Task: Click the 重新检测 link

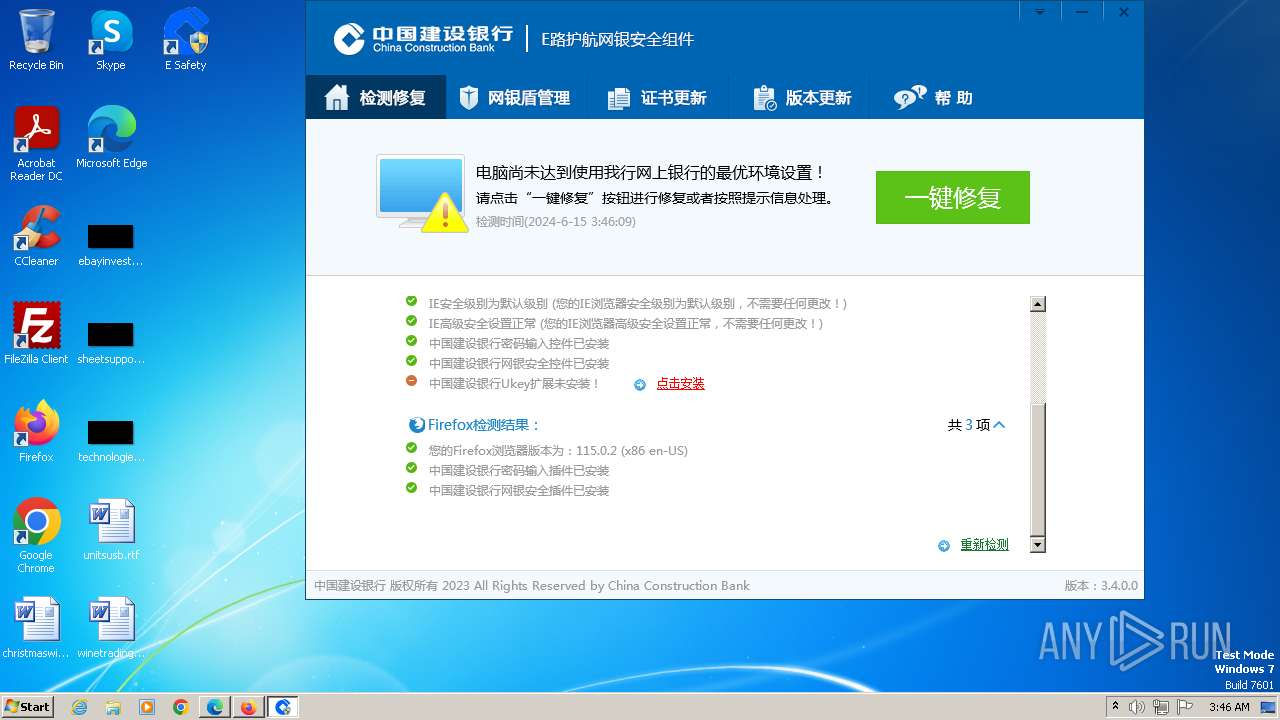Action: (984, 545)
